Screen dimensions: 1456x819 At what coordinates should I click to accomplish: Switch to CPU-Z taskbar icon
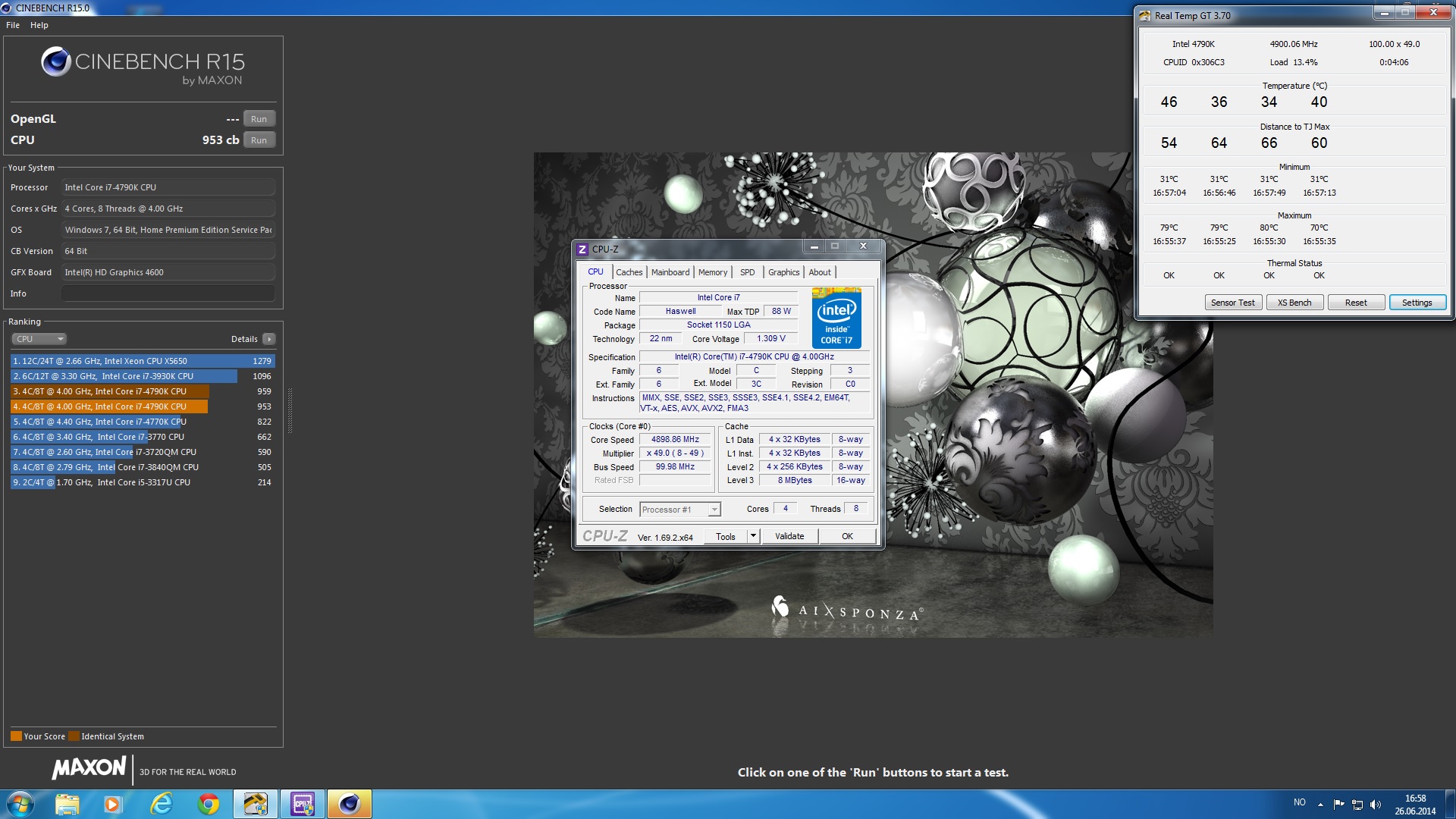point(303,804)
